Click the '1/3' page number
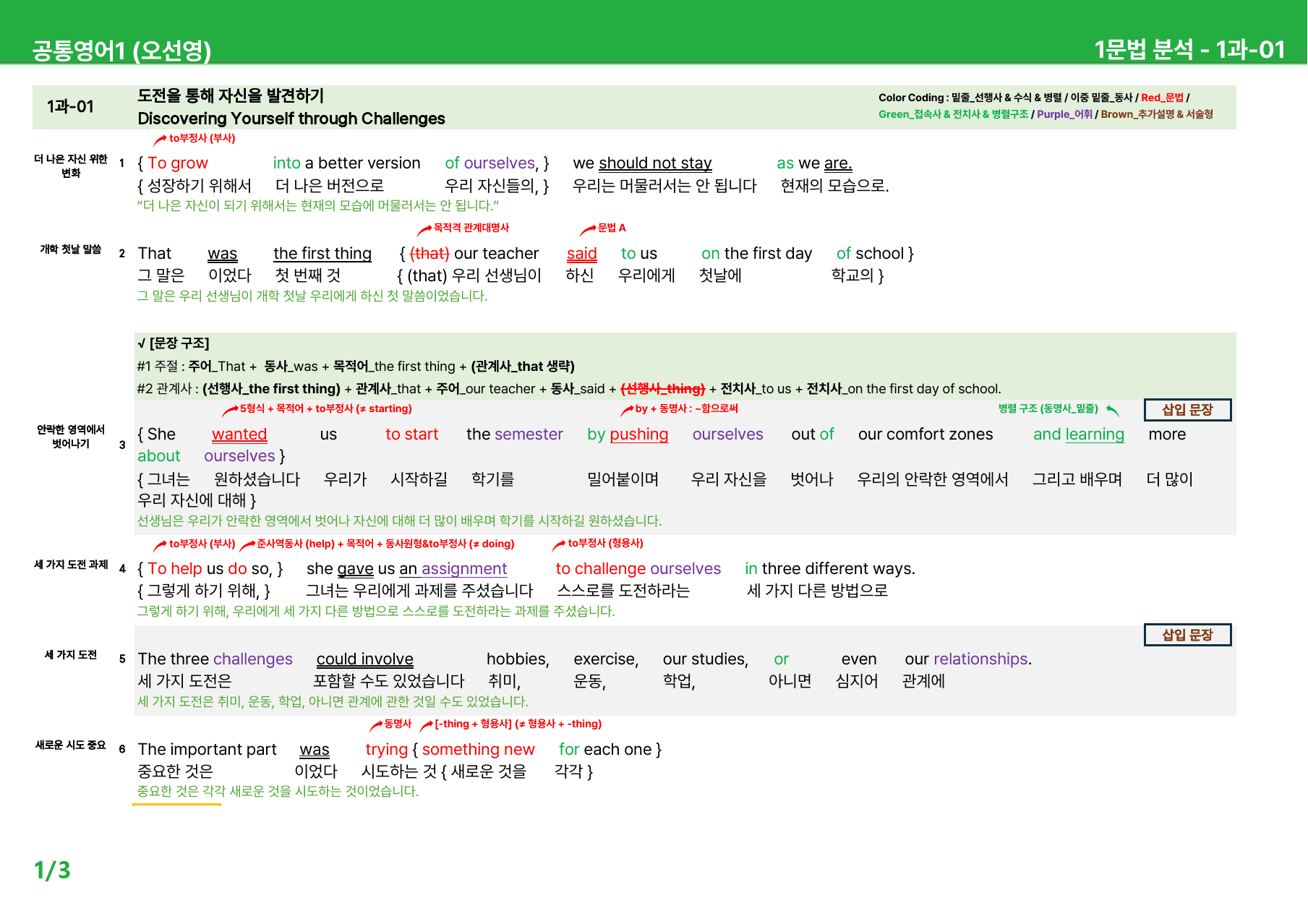This screenshot has height=924, width=1308. coord(52,870)
